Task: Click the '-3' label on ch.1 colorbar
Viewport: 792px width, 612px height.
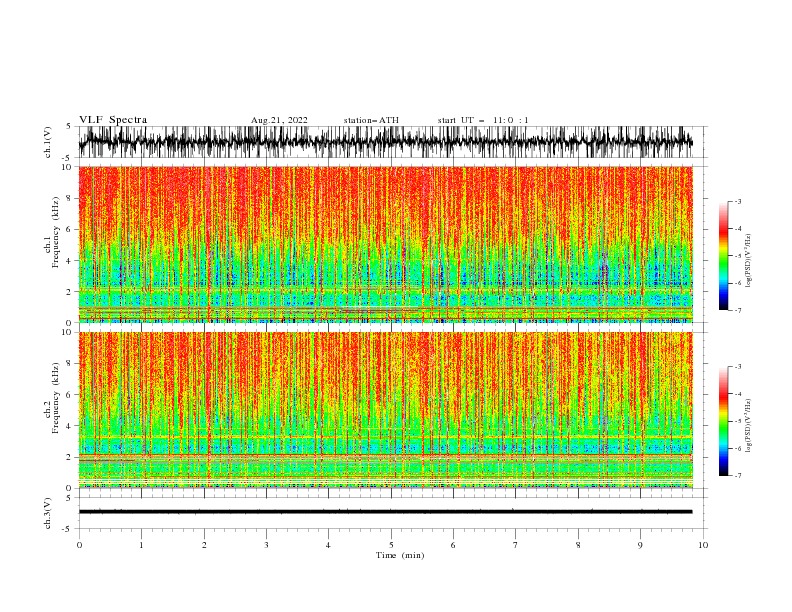Action: click(737, 201)
